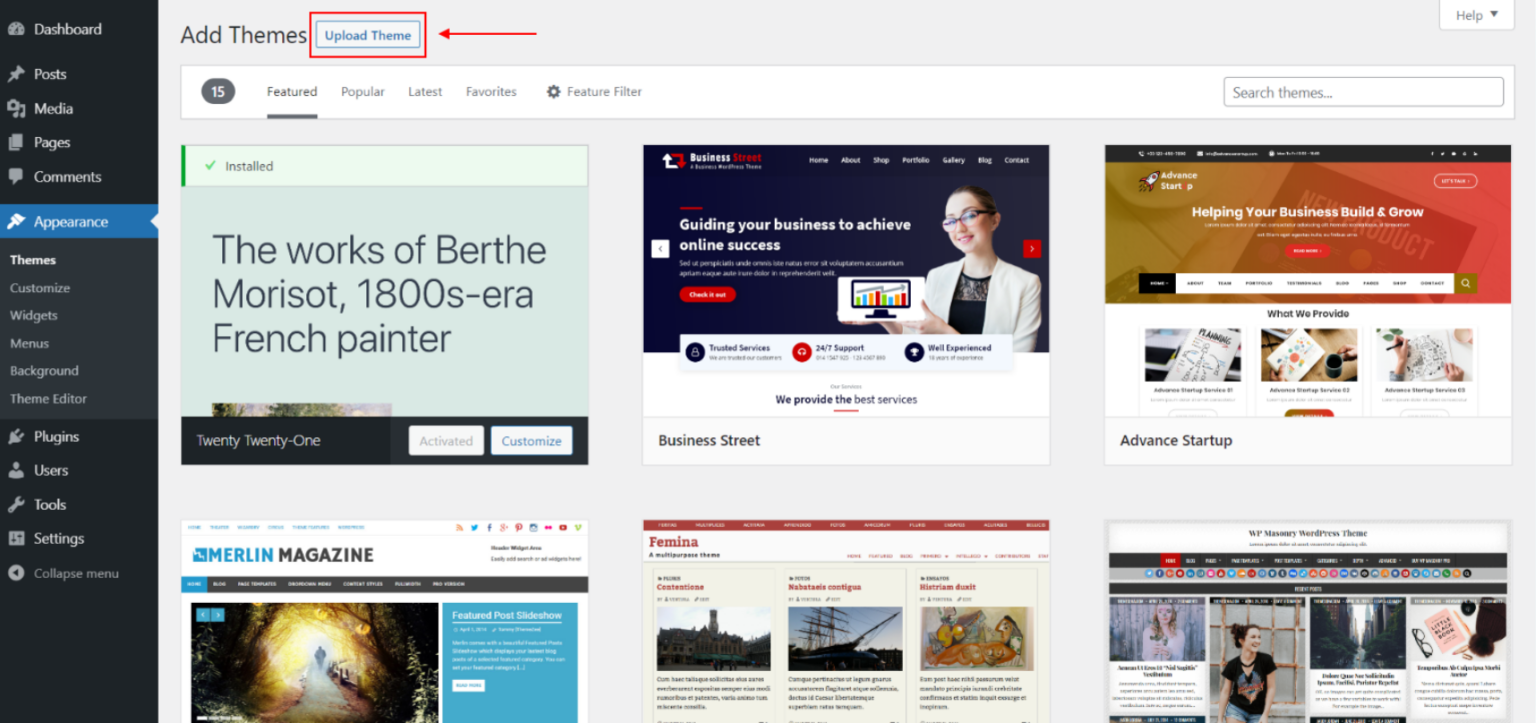Customize the Twenty Twenty-One theme

pos(531,440)
